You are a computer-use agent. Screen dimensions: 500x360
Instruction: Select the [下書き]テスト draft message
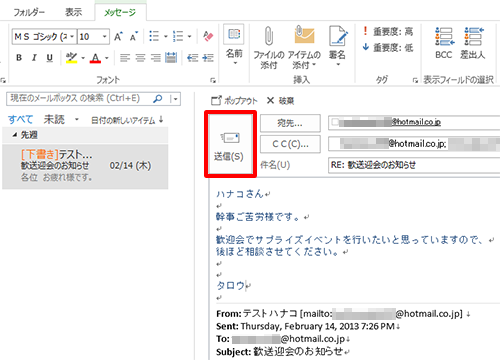[x=85, y=166]
